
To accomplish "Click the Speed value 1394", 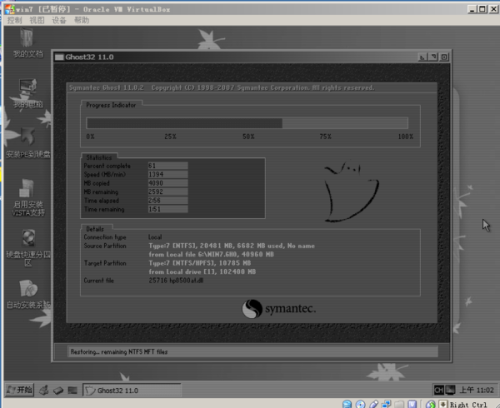I will point(168,174).
